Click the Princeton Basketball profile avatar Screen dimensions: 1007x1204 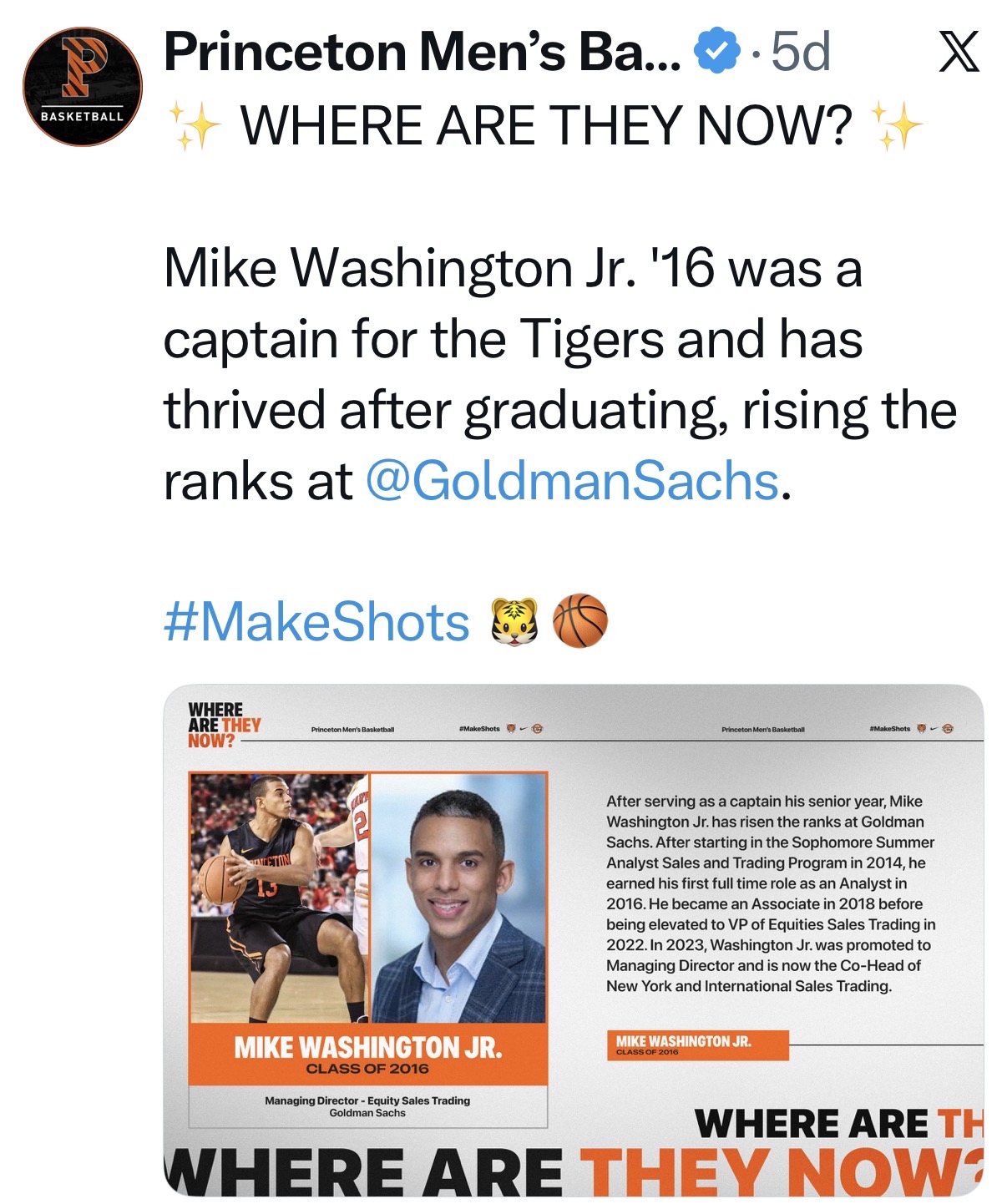coord(83,87)
